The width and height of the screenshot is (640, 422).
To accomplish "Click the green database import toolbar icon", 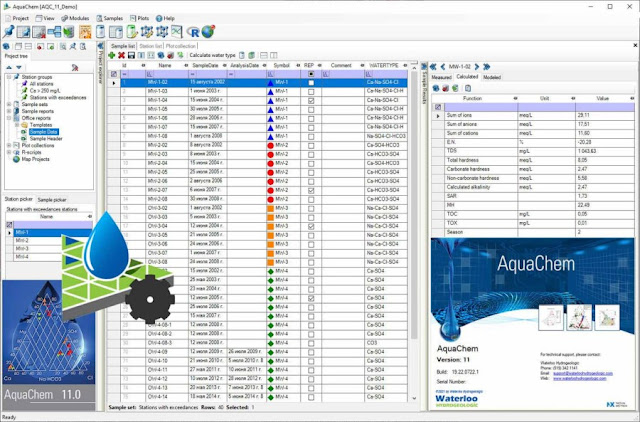I will [x=69, y=31].
